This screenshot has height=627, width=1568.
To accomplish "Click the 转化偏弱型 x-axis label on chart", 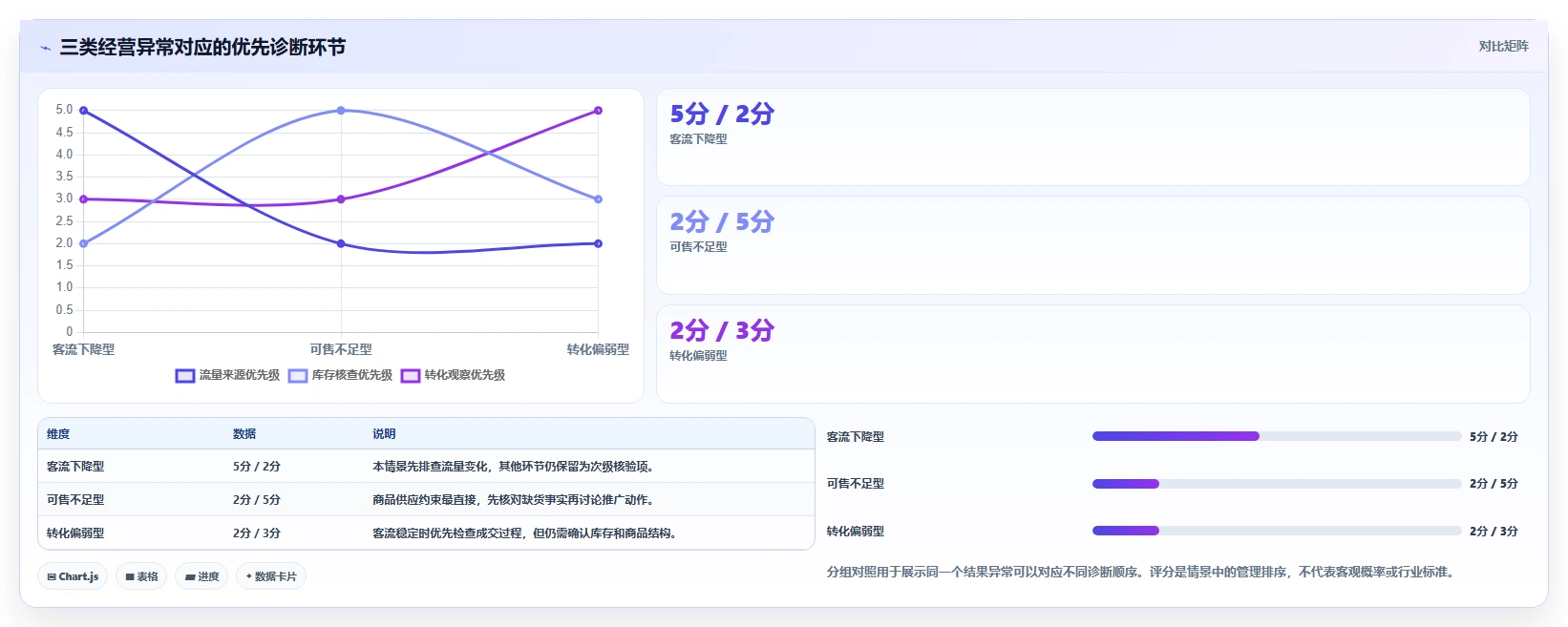I will tap(598, 350).
